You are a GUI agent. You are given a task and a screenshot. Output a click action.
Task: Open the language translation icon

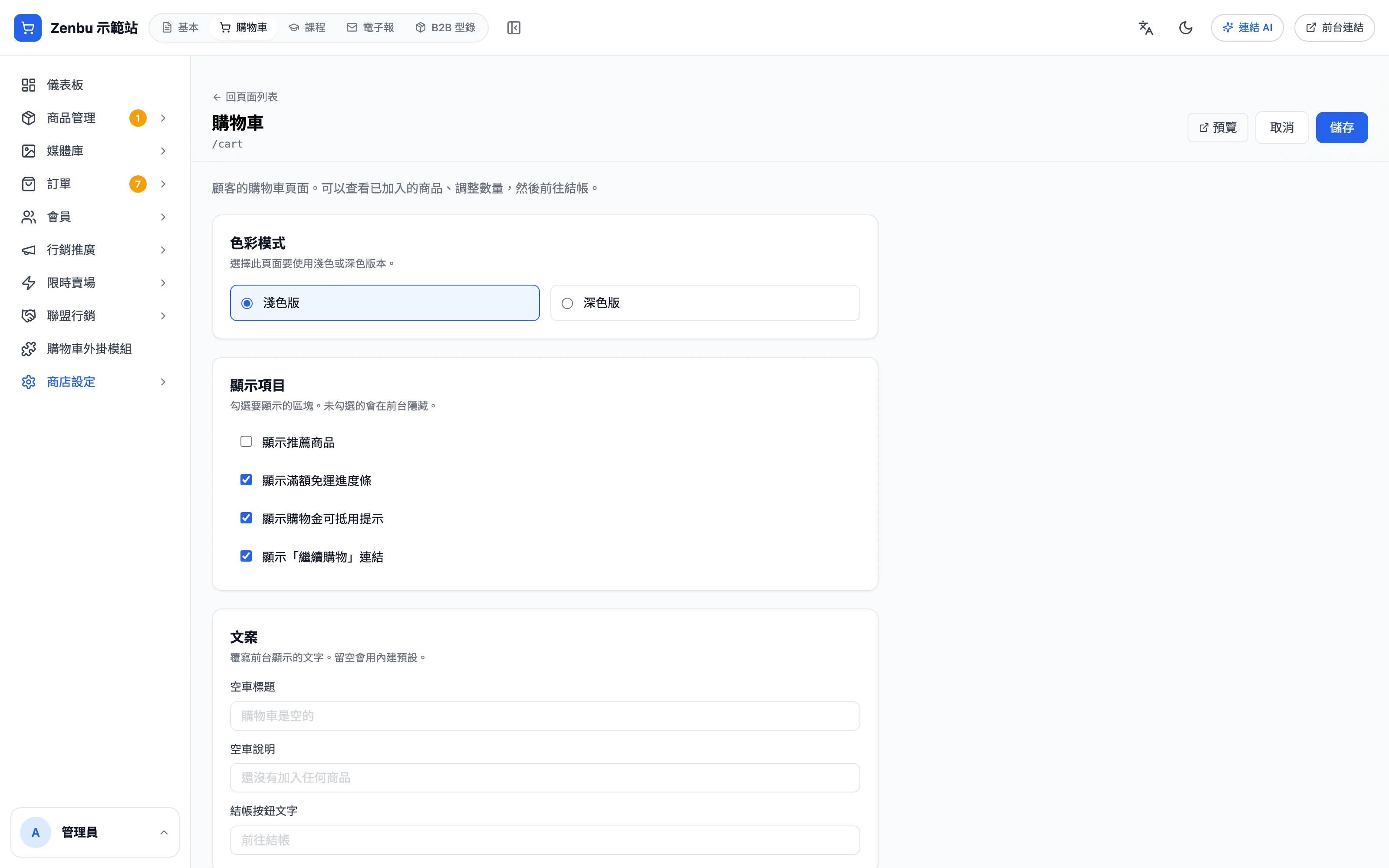1145,27
